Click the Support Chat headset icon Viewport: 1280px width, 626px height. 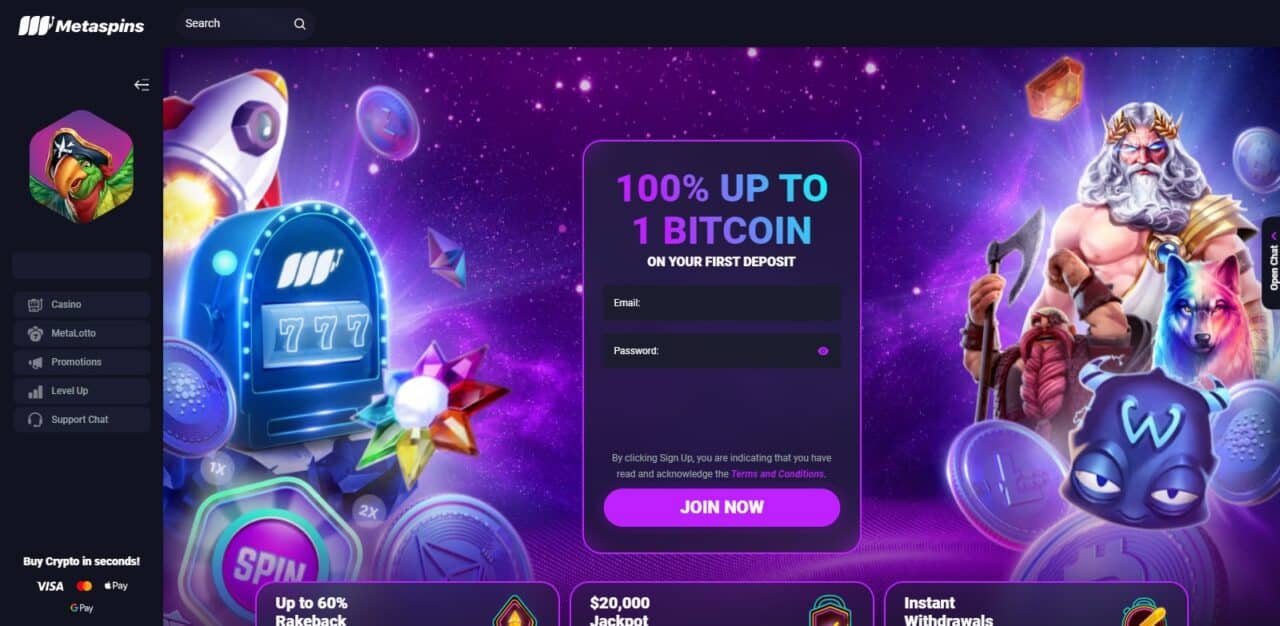35,420
